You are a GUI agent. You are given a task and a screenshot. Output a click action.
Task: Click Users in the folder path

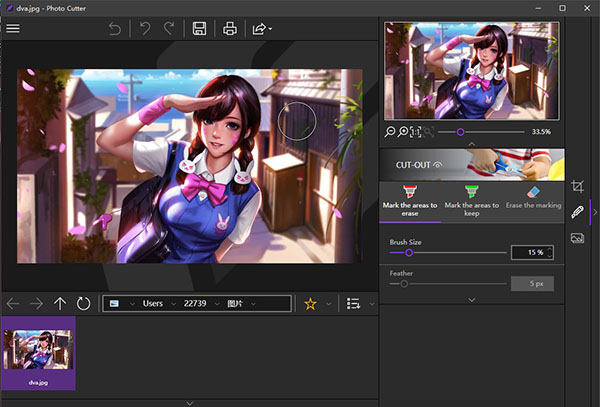point(152,304)
